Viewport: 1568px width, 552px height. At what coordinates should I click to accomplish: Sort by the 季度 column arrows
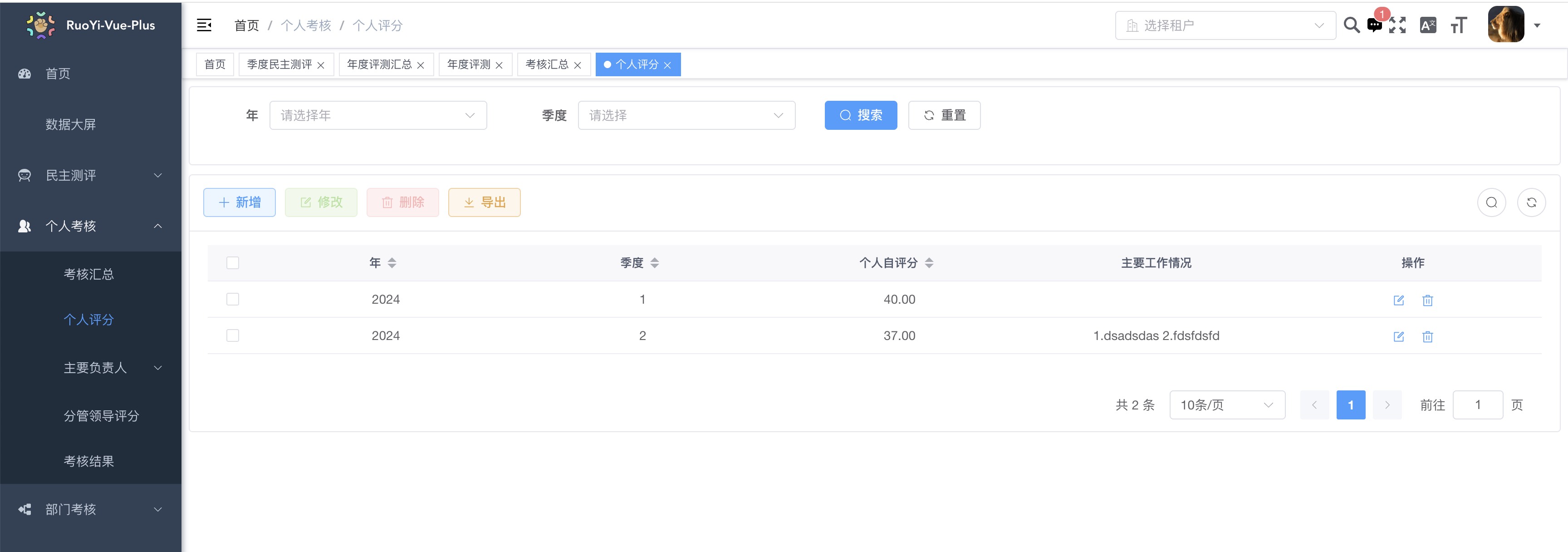654,262
